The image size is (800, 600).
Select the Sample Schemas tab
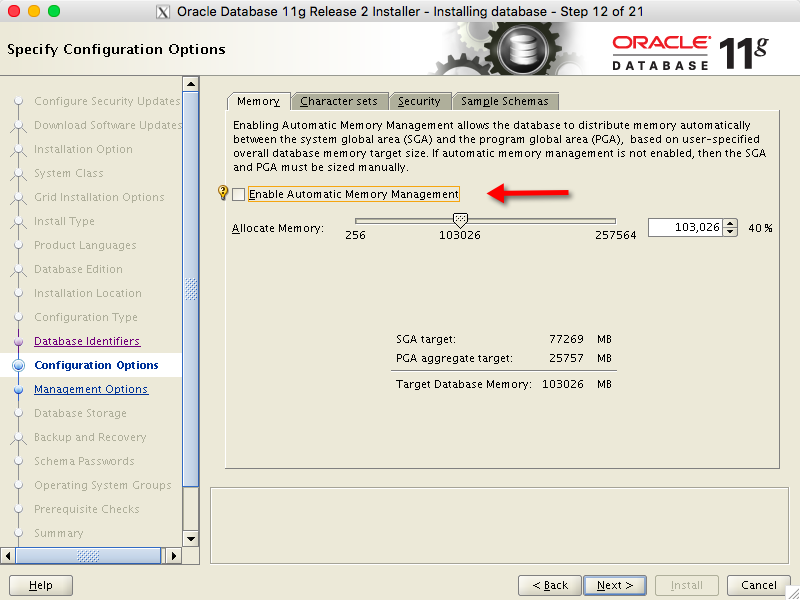(505, 101)
